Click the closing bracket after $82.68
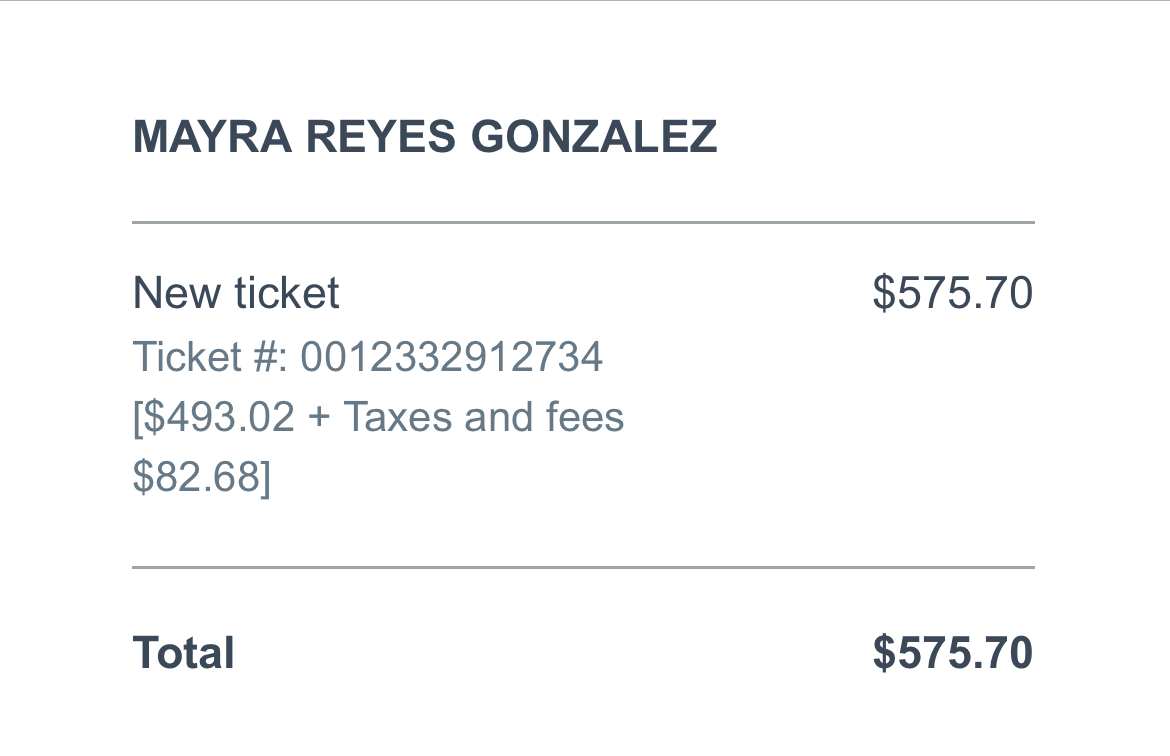Viewport: 1170px width, 756px height. coord(266,478)
